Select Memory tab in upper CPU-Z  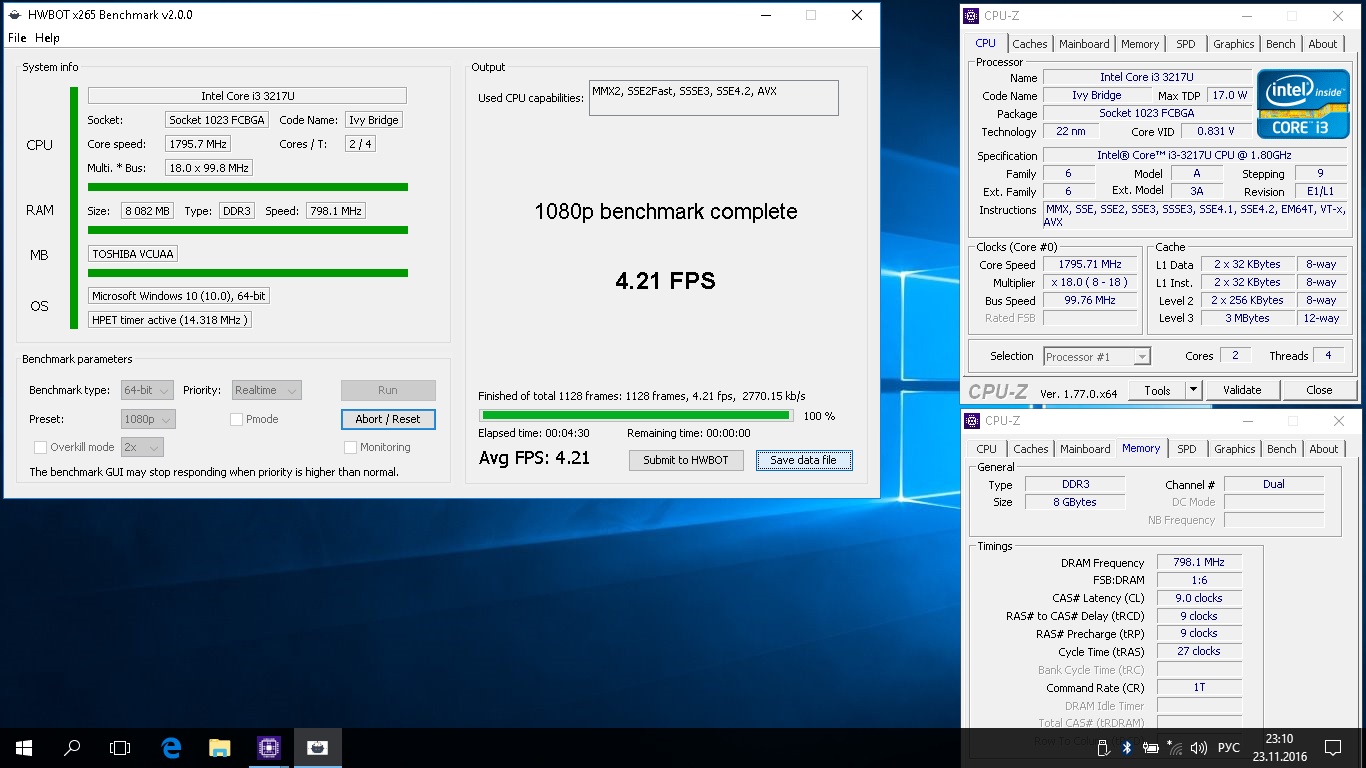coord(1140,44)
